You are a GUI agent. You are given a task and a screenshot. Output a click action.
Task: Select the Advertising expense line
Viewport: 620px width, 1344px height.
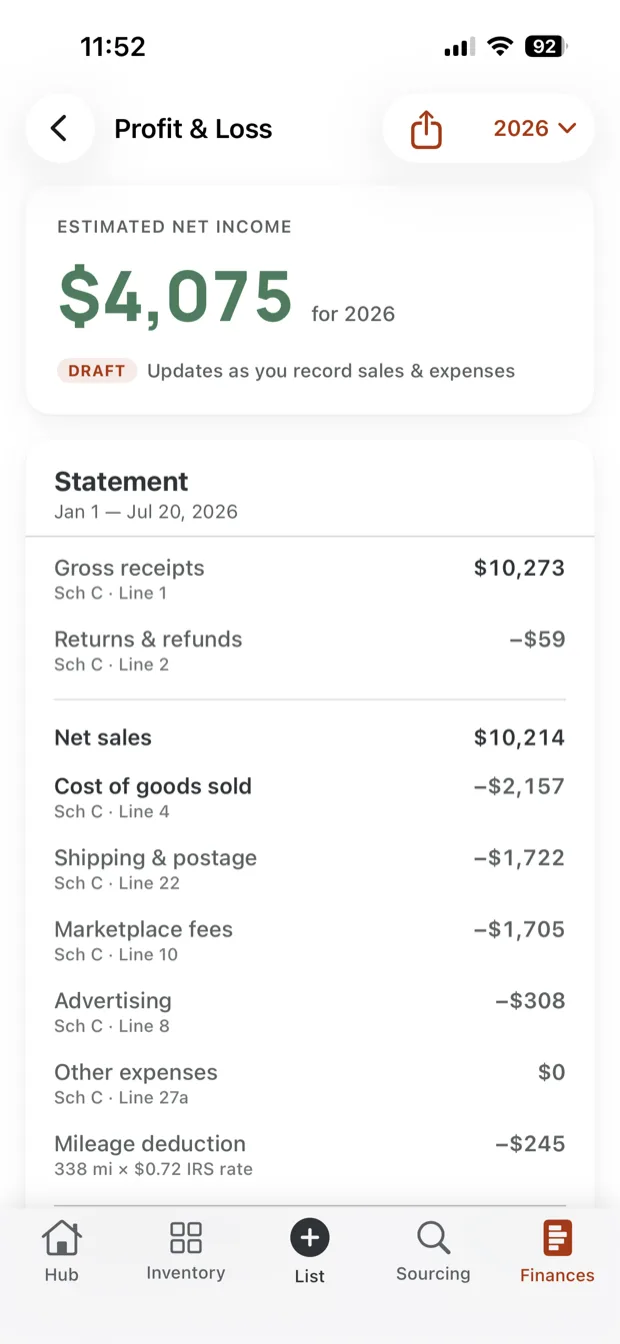(x=310, y=1012)
